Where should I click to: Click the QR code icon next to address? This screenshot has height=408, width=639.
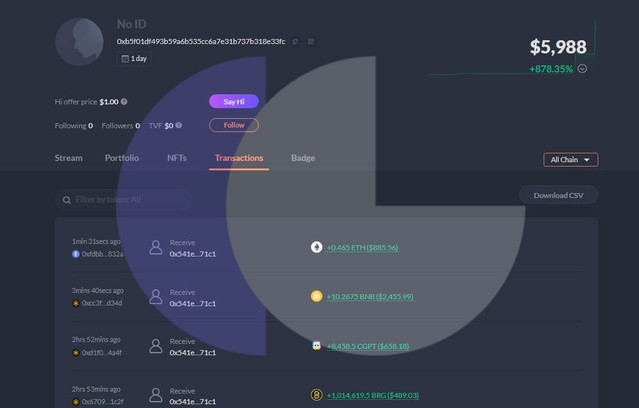tap(311, 41)
